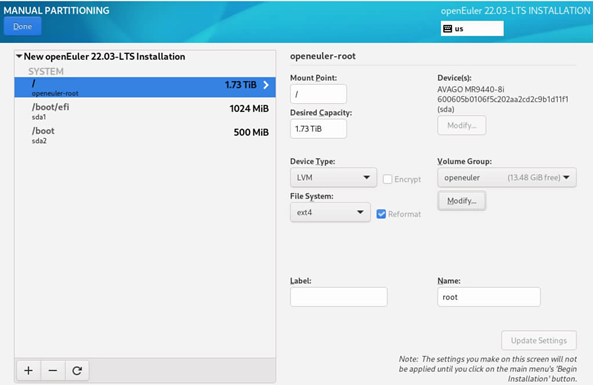Click the remove mount point minus icon
Screen dimensions: 593x385
pos(53,370)
